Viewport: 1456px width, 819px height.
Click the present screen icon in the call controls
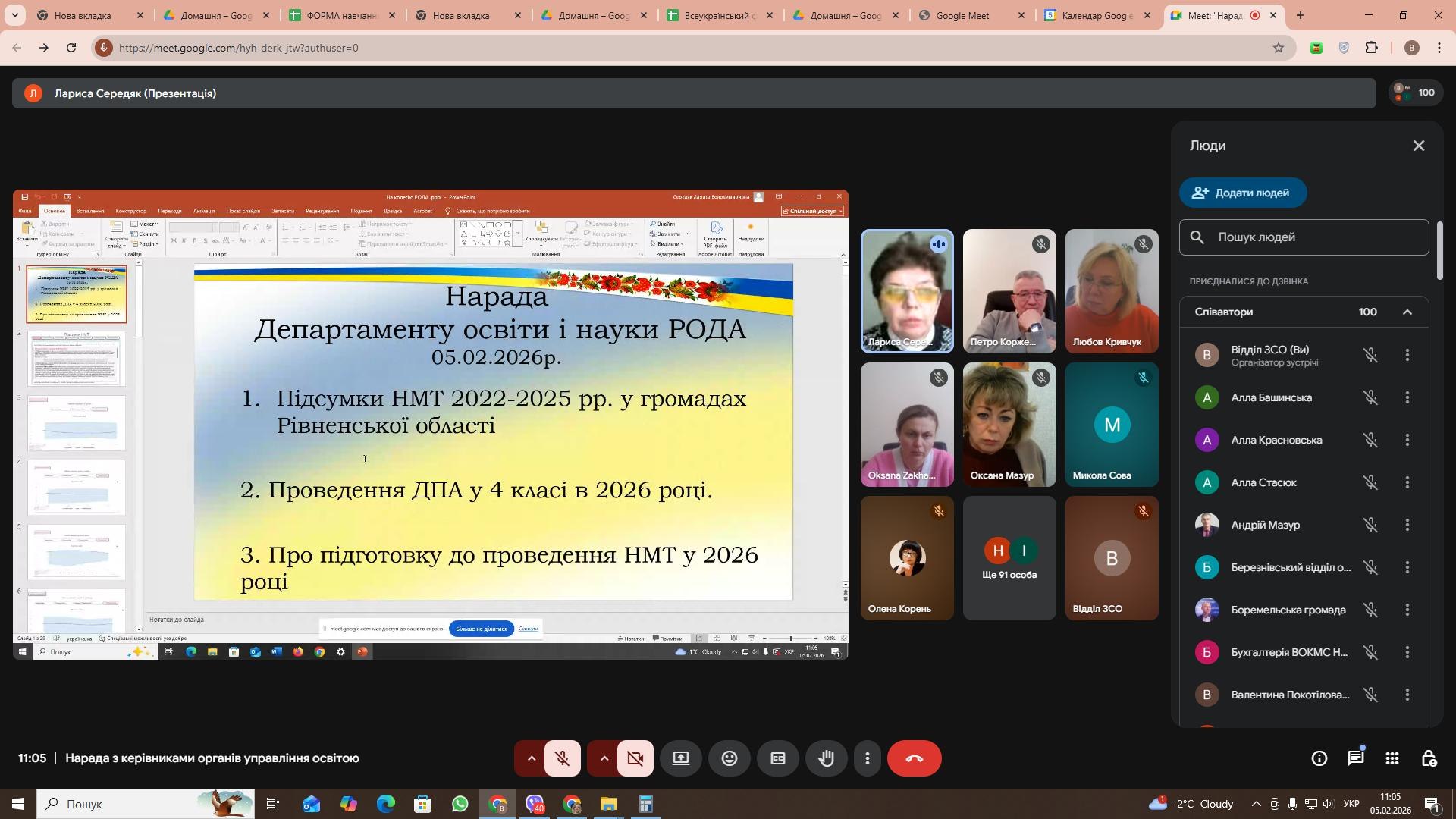pyautogui.click(x=680, y=759)
